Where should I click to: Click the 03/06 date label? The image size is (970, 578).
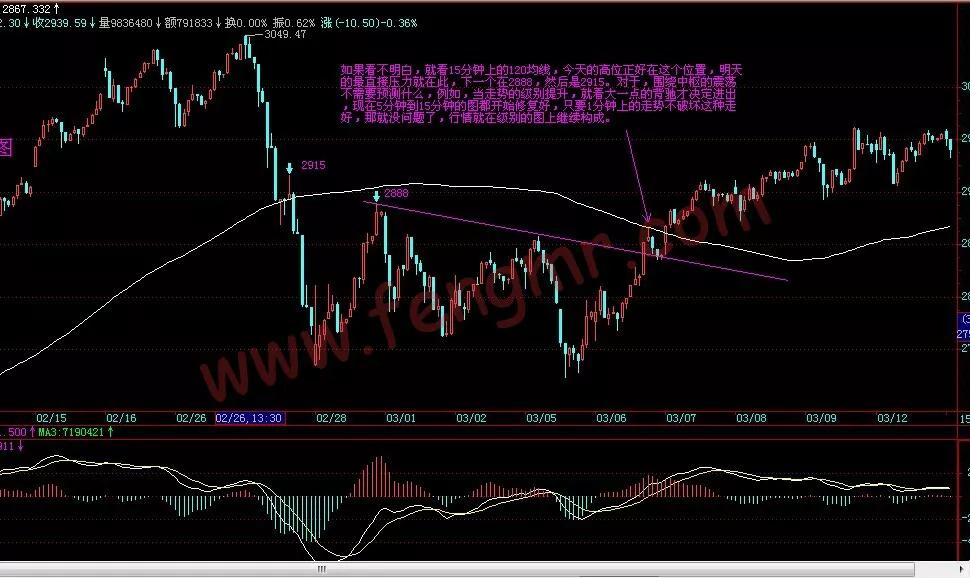pos(611,418)
